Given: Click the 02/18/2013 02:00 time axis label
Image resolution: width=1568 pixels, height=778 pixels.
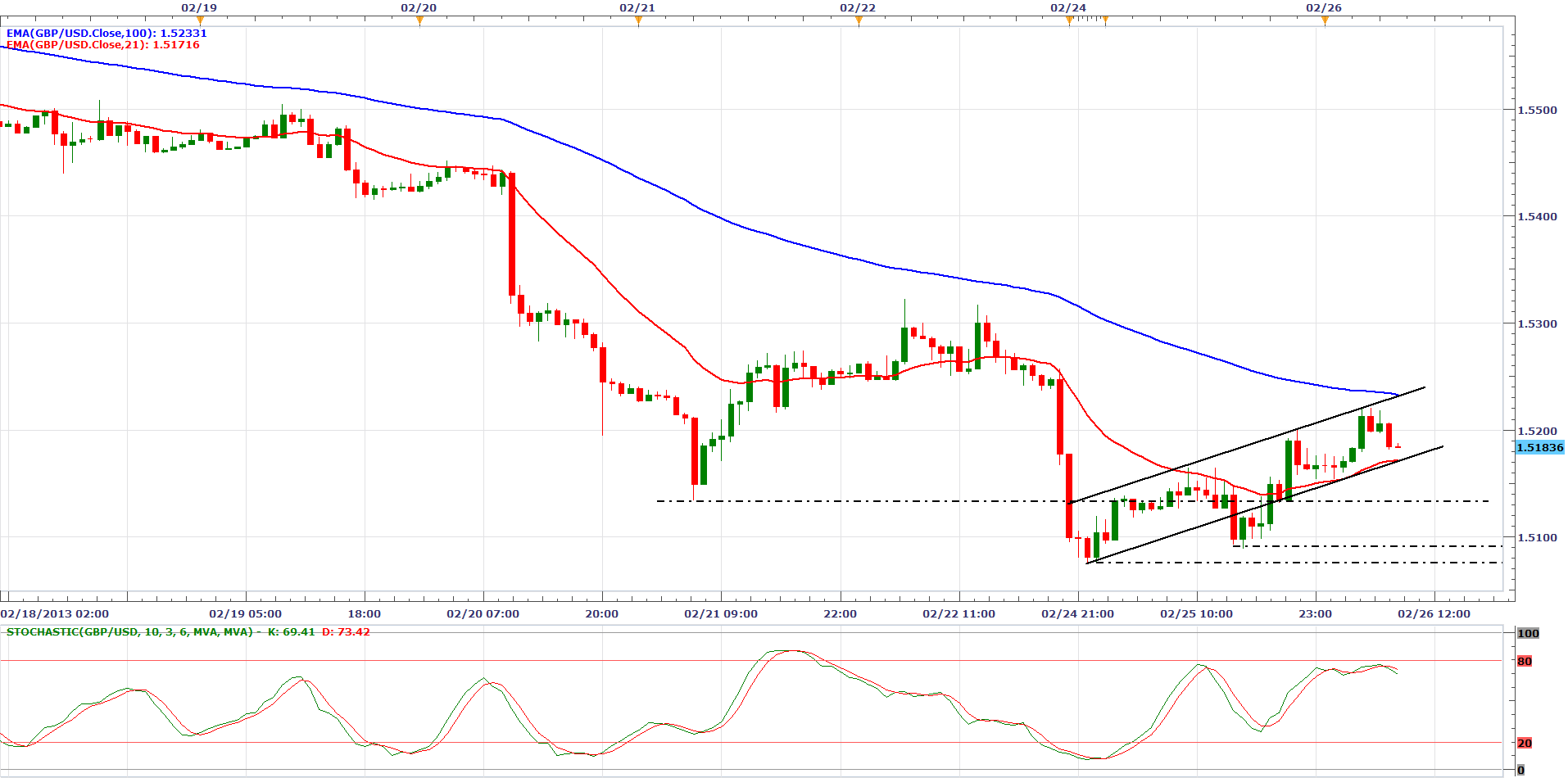Looking at the screenshot, I should [55, 614].
